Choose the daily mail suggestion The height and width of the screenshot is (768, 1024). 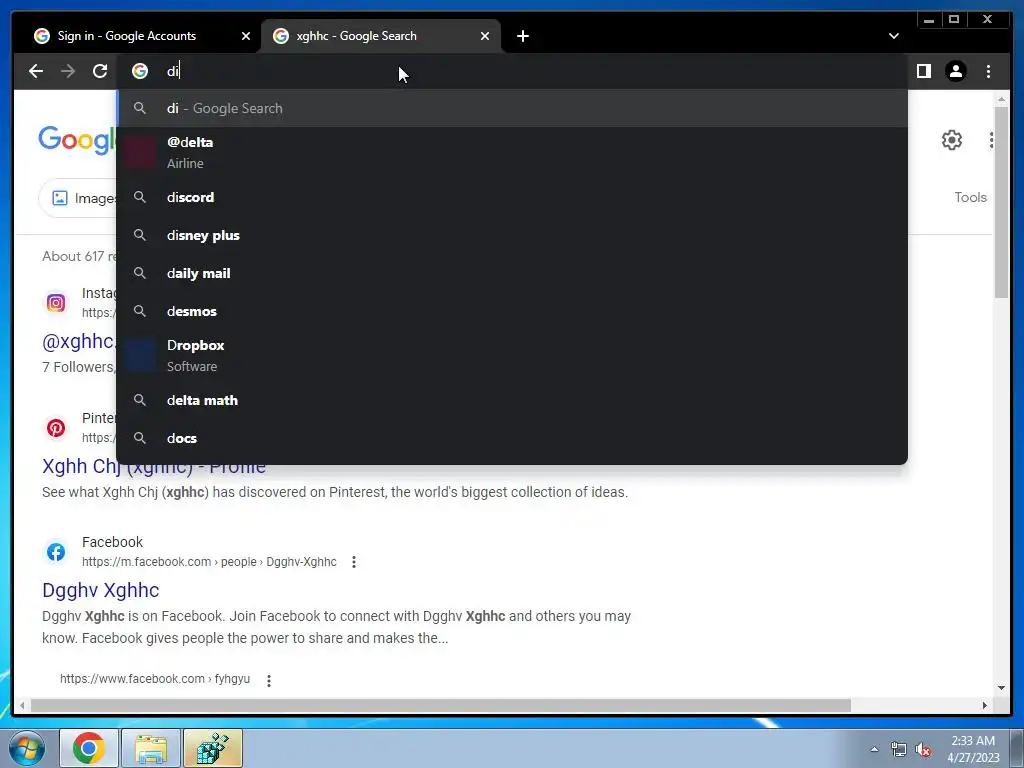512,273
